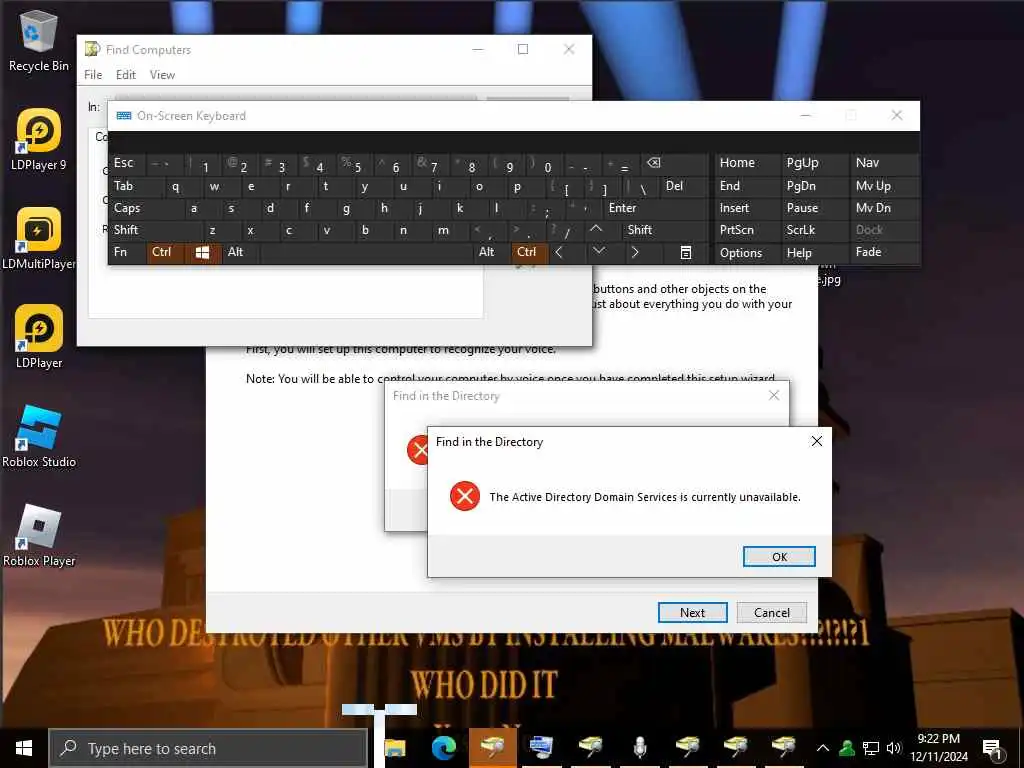Hit the Enter key on the On-Screen Keyboard

(655, 208)
